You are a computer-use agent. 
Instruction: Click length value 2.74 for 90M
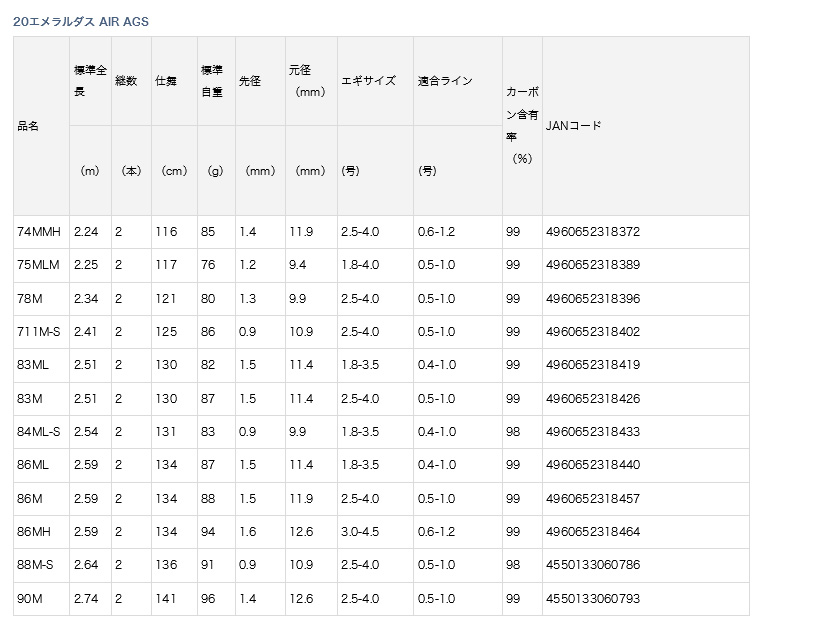tap(86, 599)
